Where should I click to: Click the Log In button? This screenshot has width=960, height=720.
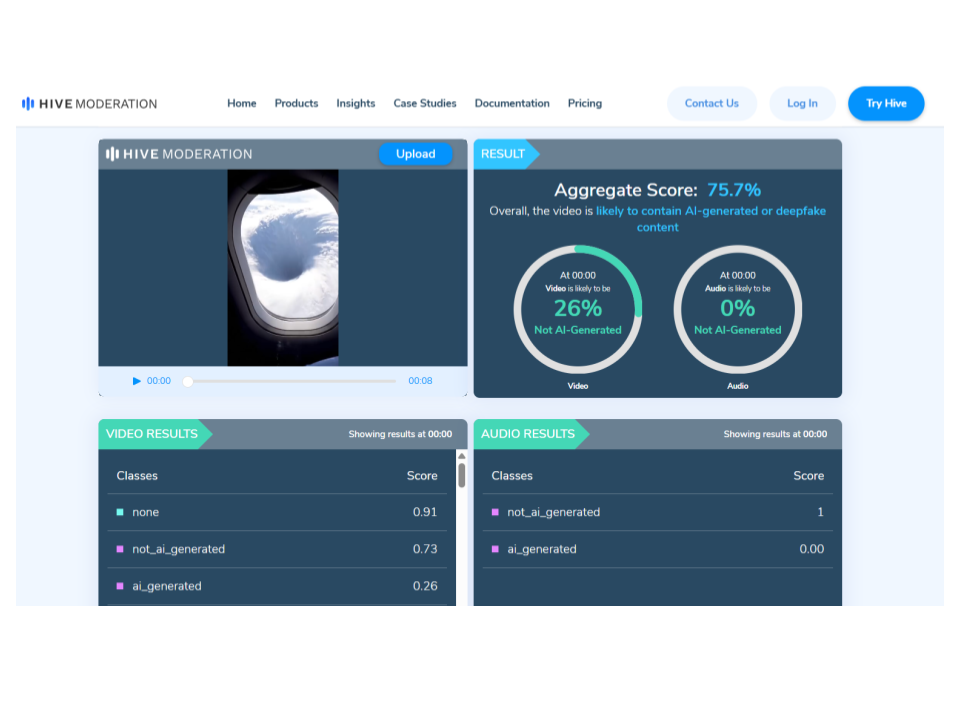pyautogui.click(x=802, y=103)
